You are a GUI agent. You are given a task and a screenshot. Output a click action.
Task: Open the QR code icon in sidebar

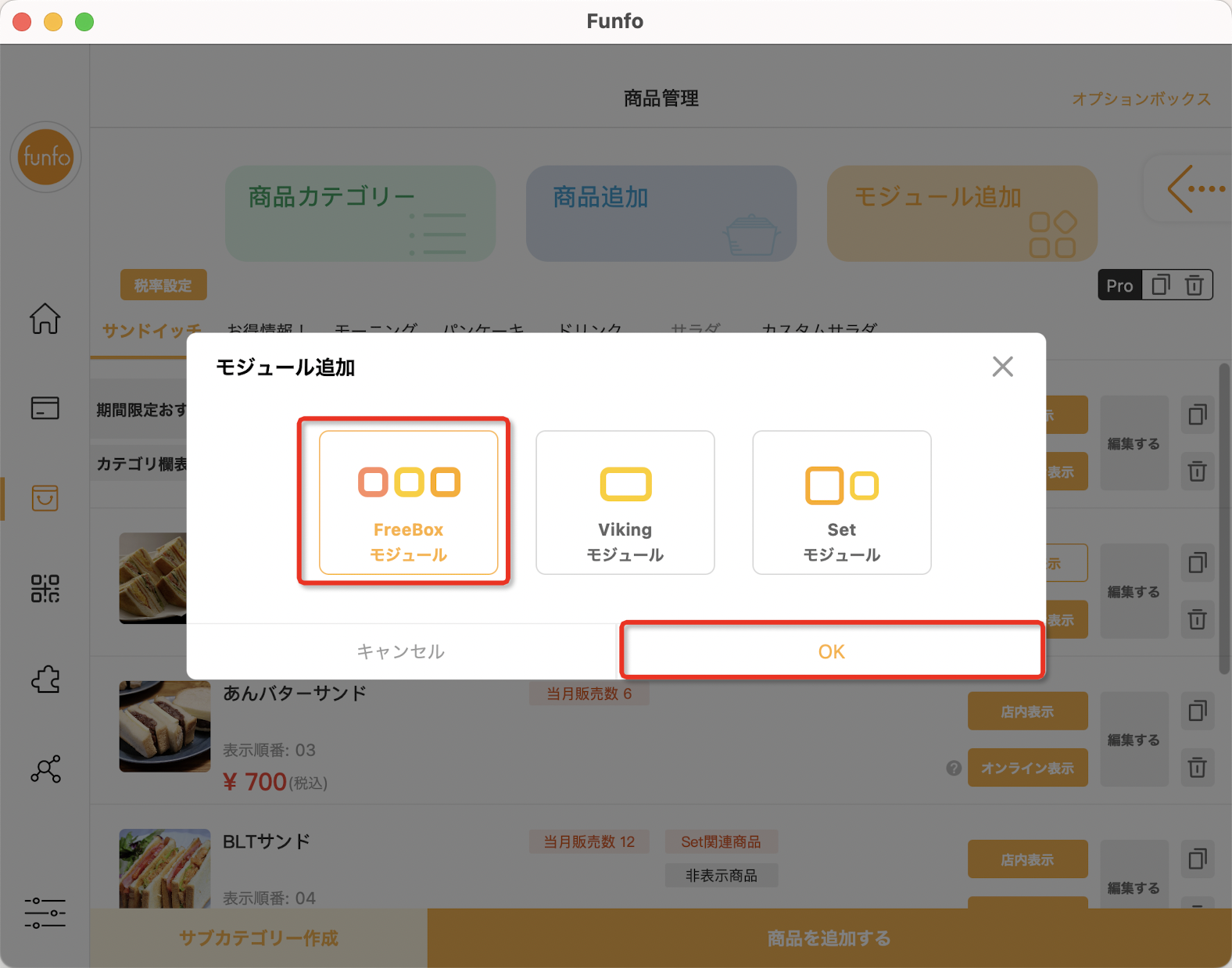point(45,588)
